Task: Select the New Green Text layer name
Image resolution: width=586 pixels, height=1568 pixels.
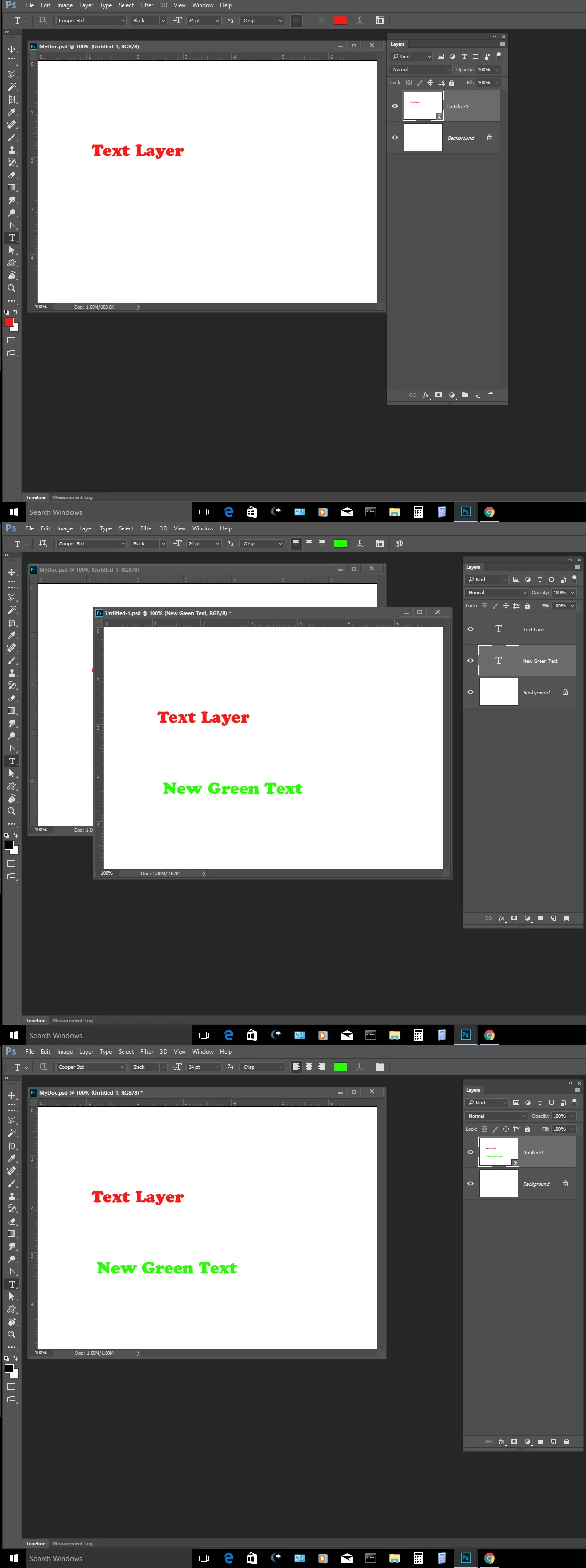Action: click(540, 661)
